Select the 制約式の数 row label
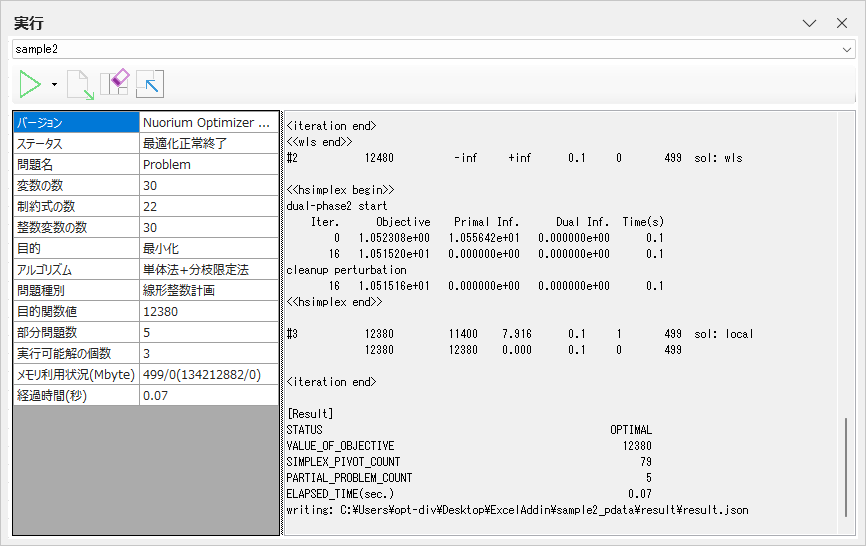The image size is (866, 546). tap(76, 206)
